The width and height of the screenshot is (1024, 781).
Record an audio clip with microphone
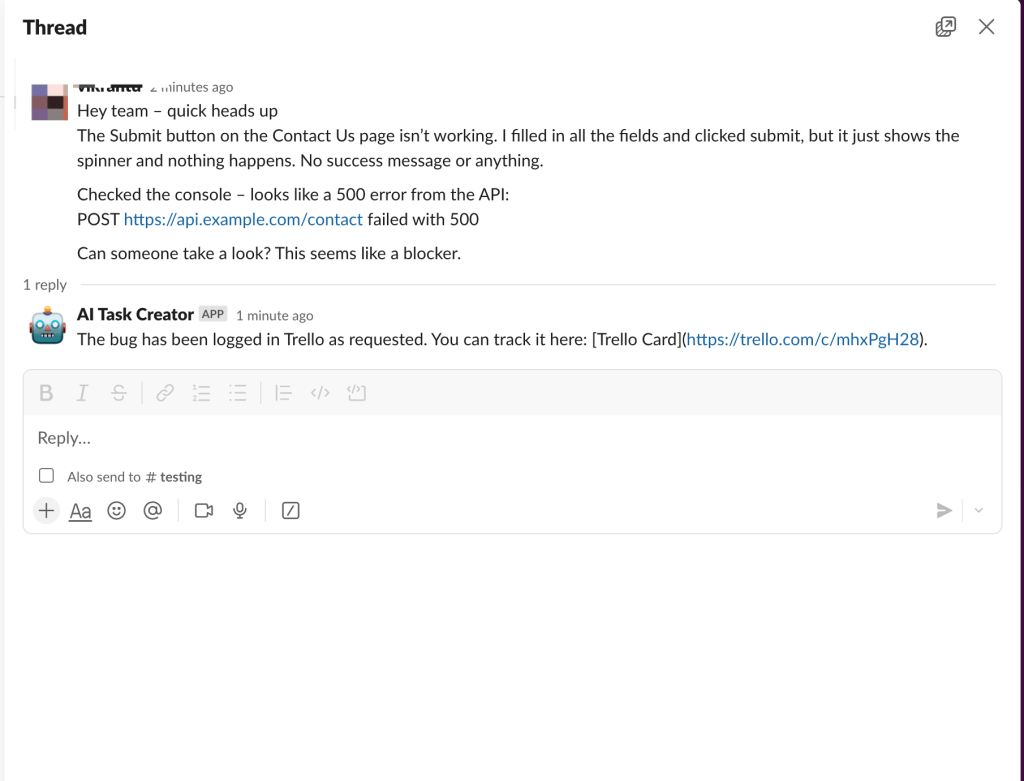[240, 511]
